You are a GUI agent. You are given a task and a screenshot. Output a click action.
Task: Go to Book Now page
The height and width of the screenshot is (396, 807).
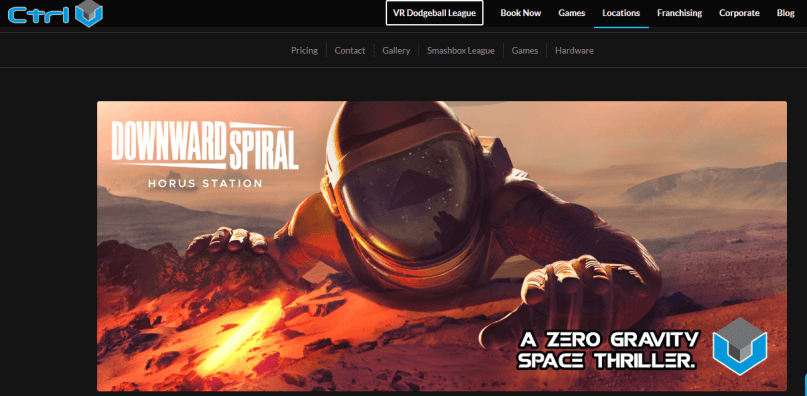(x=521, y=13)
